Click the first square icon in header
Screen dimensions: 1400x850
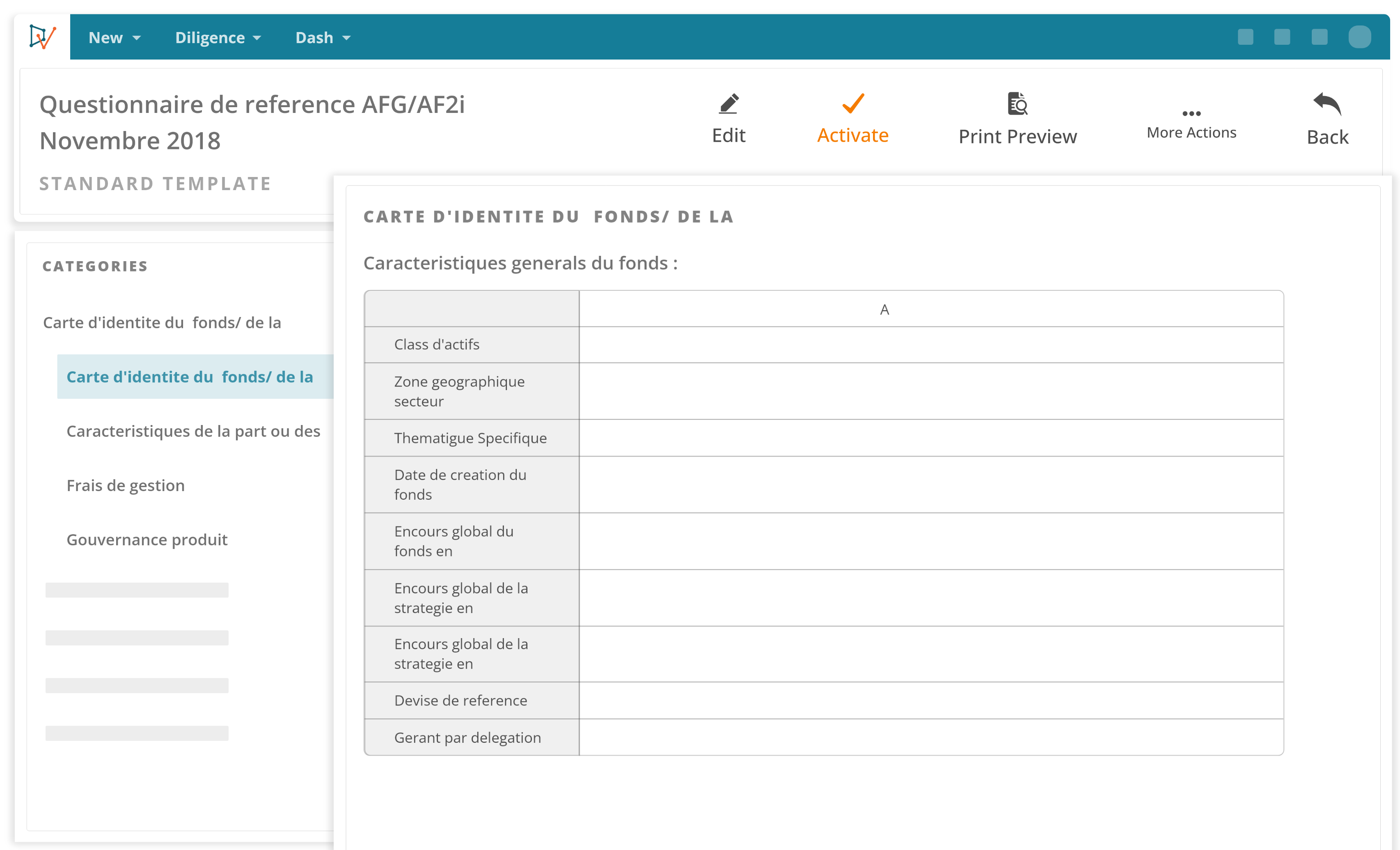point(1245,37)
